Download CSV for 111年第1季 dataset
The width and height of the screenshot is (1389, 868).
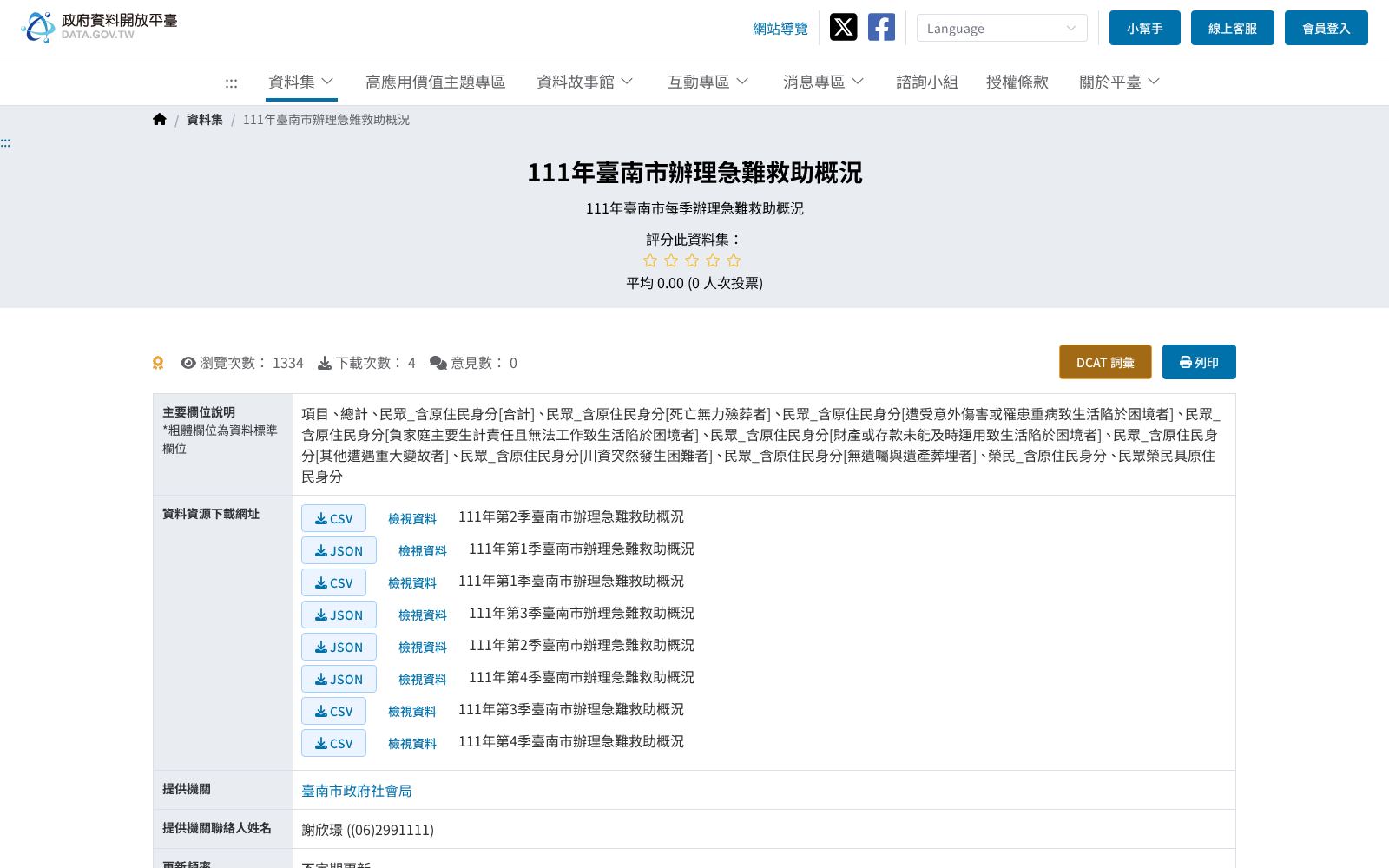coord(334,582)
